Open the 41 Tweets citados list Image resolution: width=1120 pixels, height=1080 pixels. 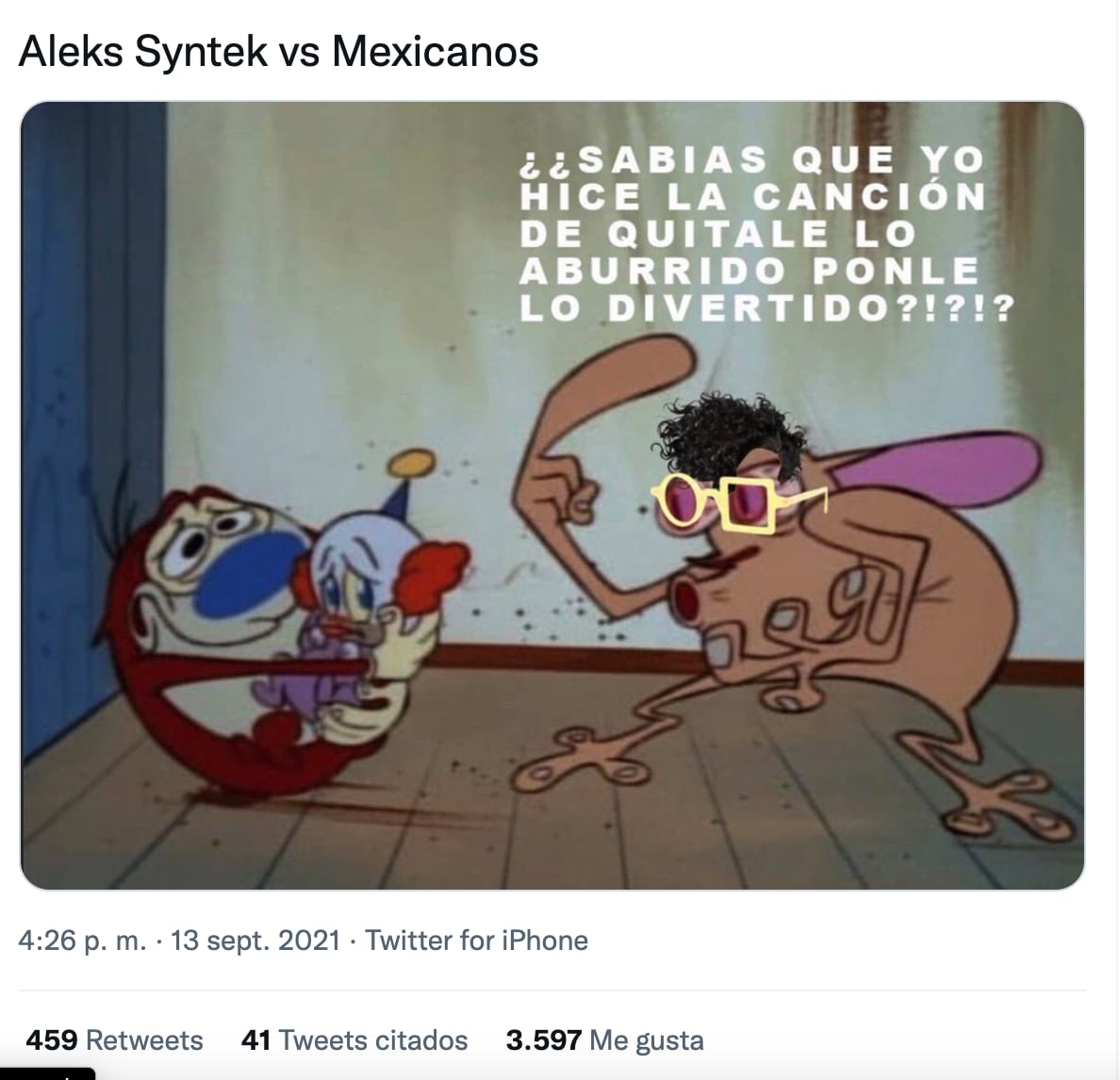click(x=354, y=1040)
